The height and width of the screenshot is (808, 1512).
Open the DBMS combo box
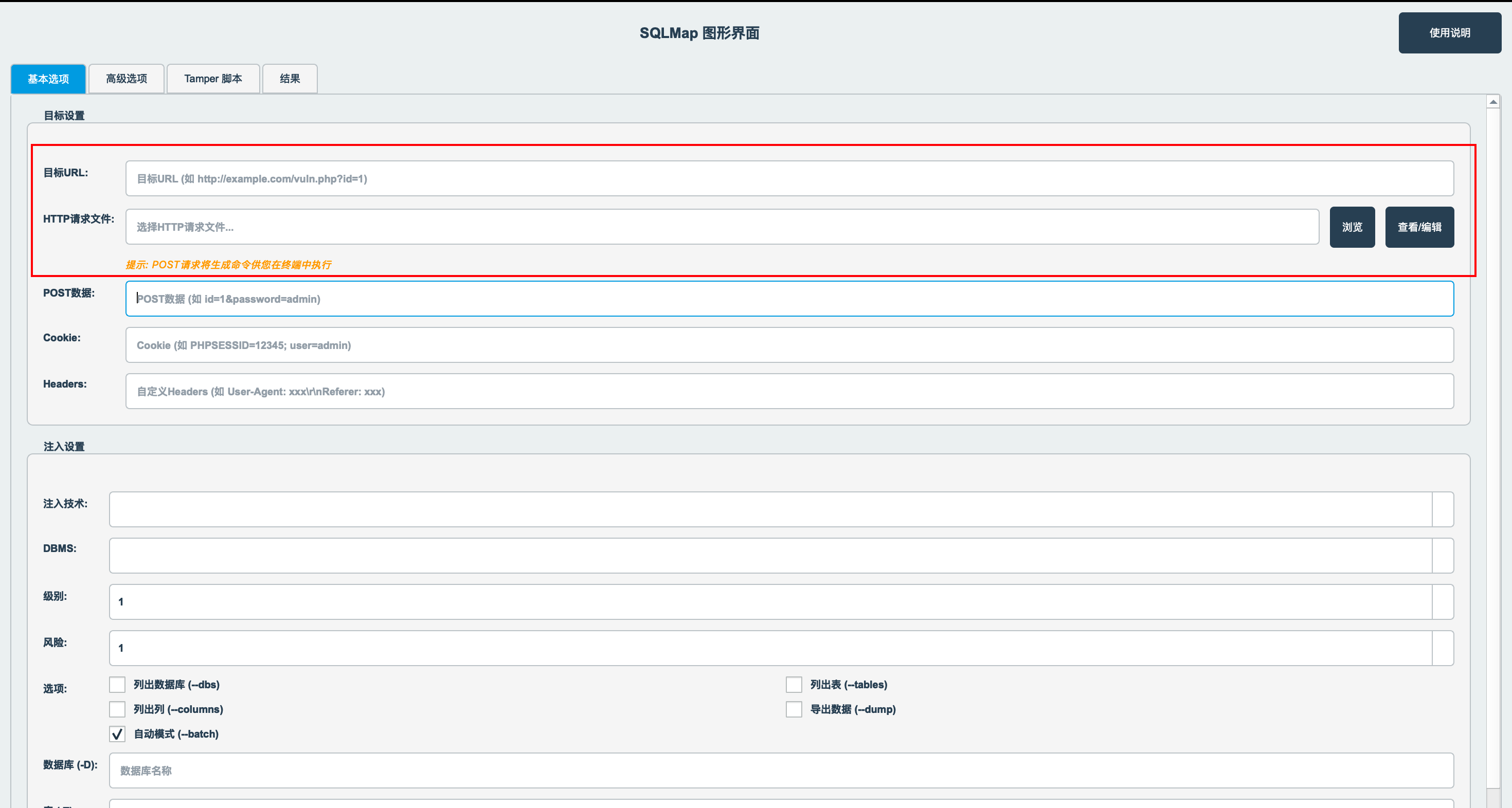1442,556
